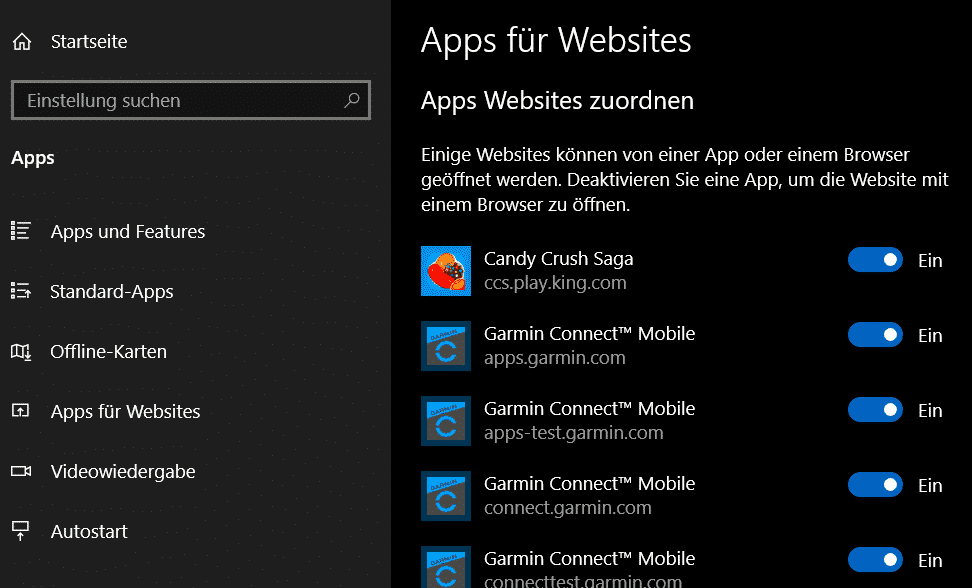Toggle connect.garmin.com website association
Image resolution: width=972 pixels, height=588 pixels.
pos(875,485)
